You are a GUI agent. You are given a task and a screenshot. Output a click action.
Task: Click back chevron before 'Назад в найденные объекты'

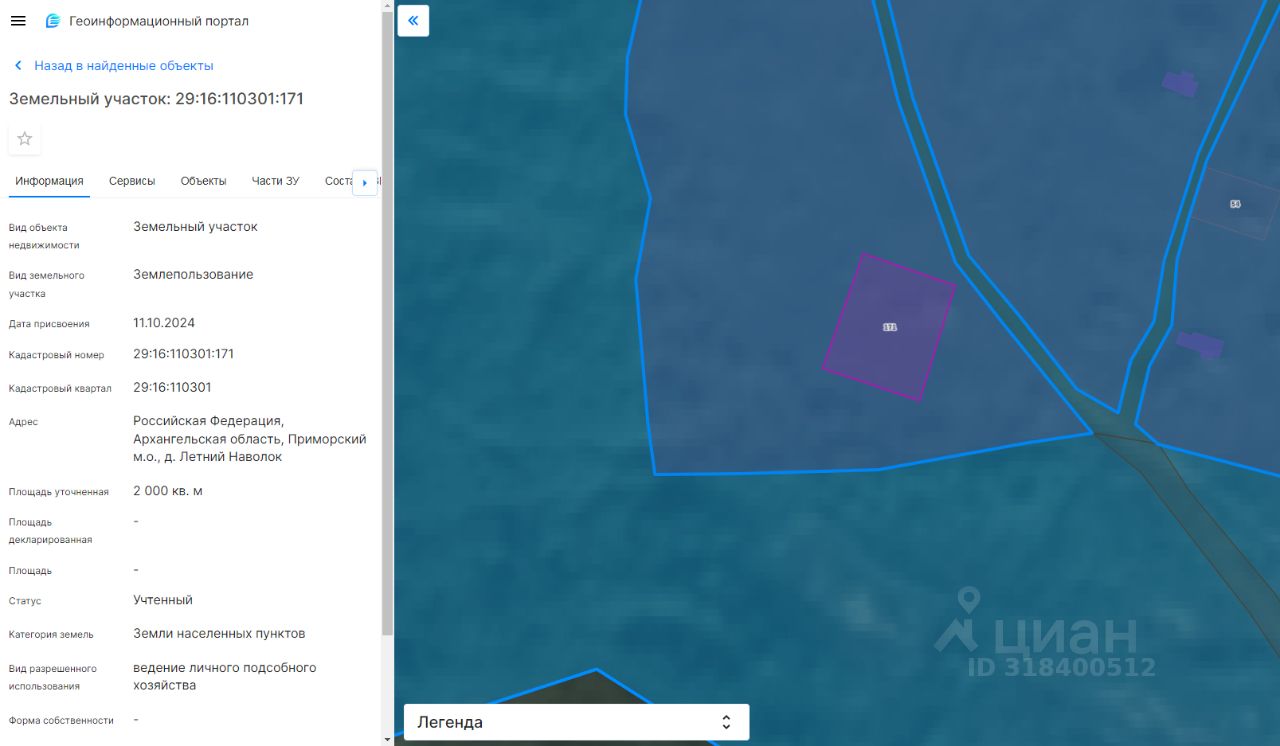[x=18, y=66]
